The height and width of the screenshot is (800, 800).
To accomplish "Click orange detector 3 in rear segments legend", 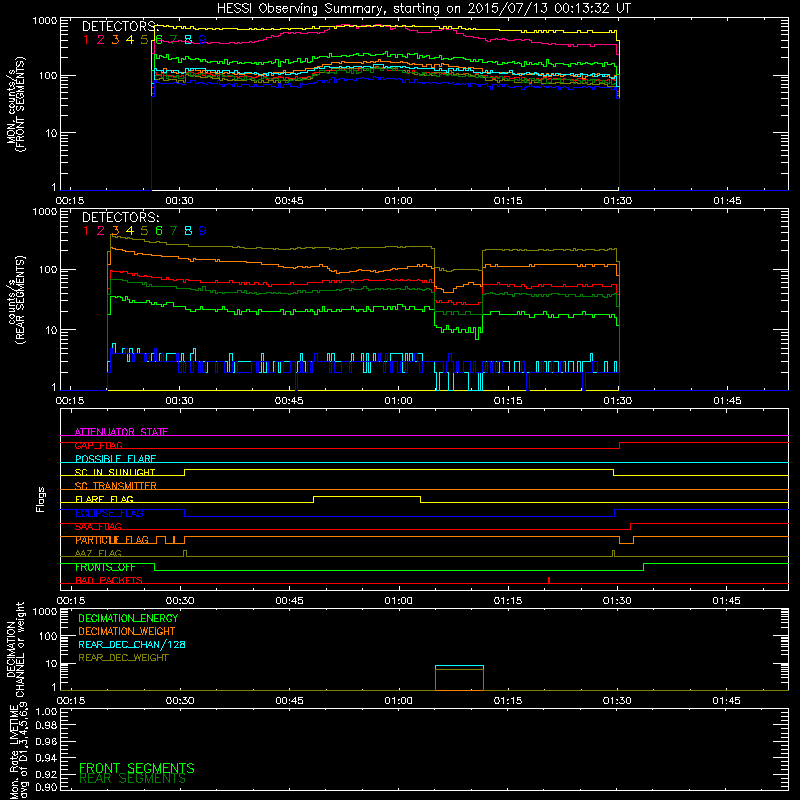I will coord(115,231).
